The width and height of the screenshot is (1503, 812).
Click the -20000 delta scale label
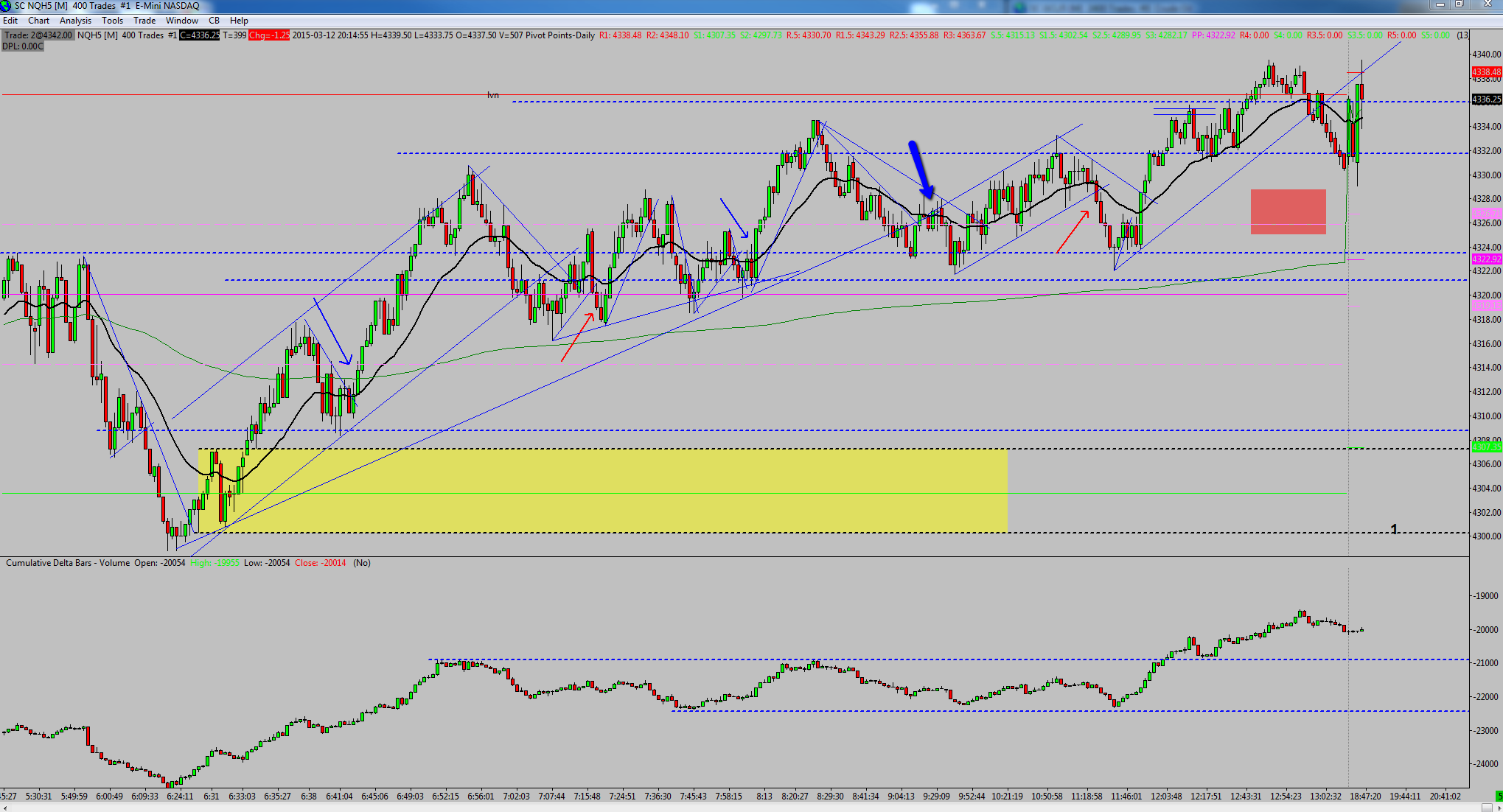(x=1485, y=629)
